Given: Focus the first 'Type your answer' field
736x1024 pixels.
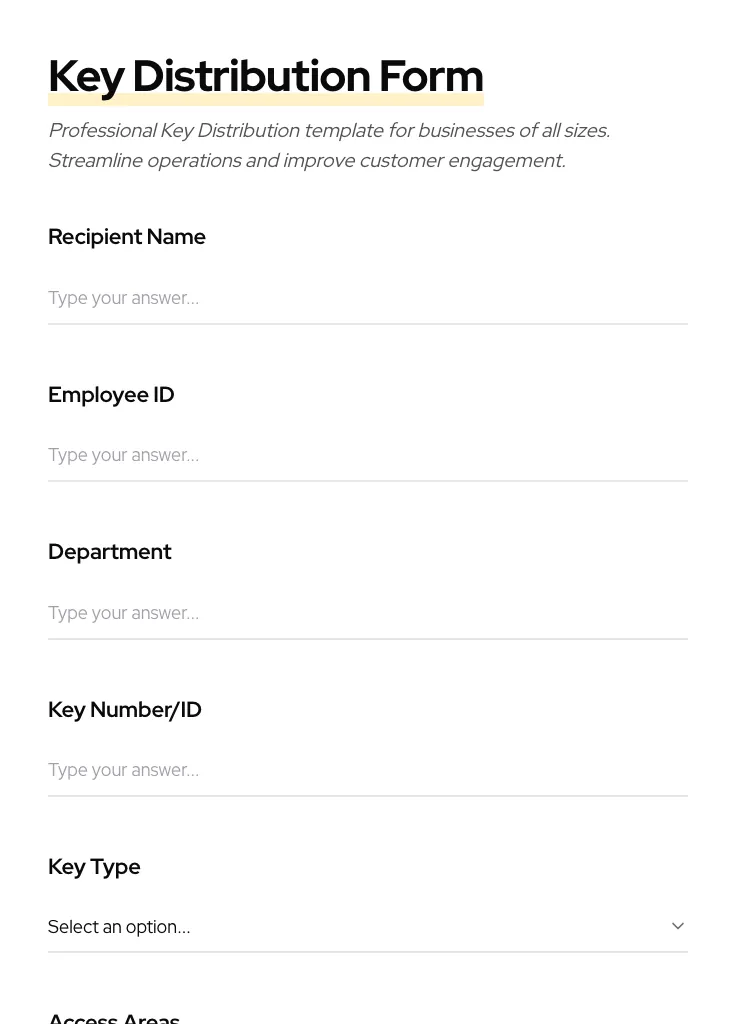Looking at the screenshot, I should [x=368, y=298].
